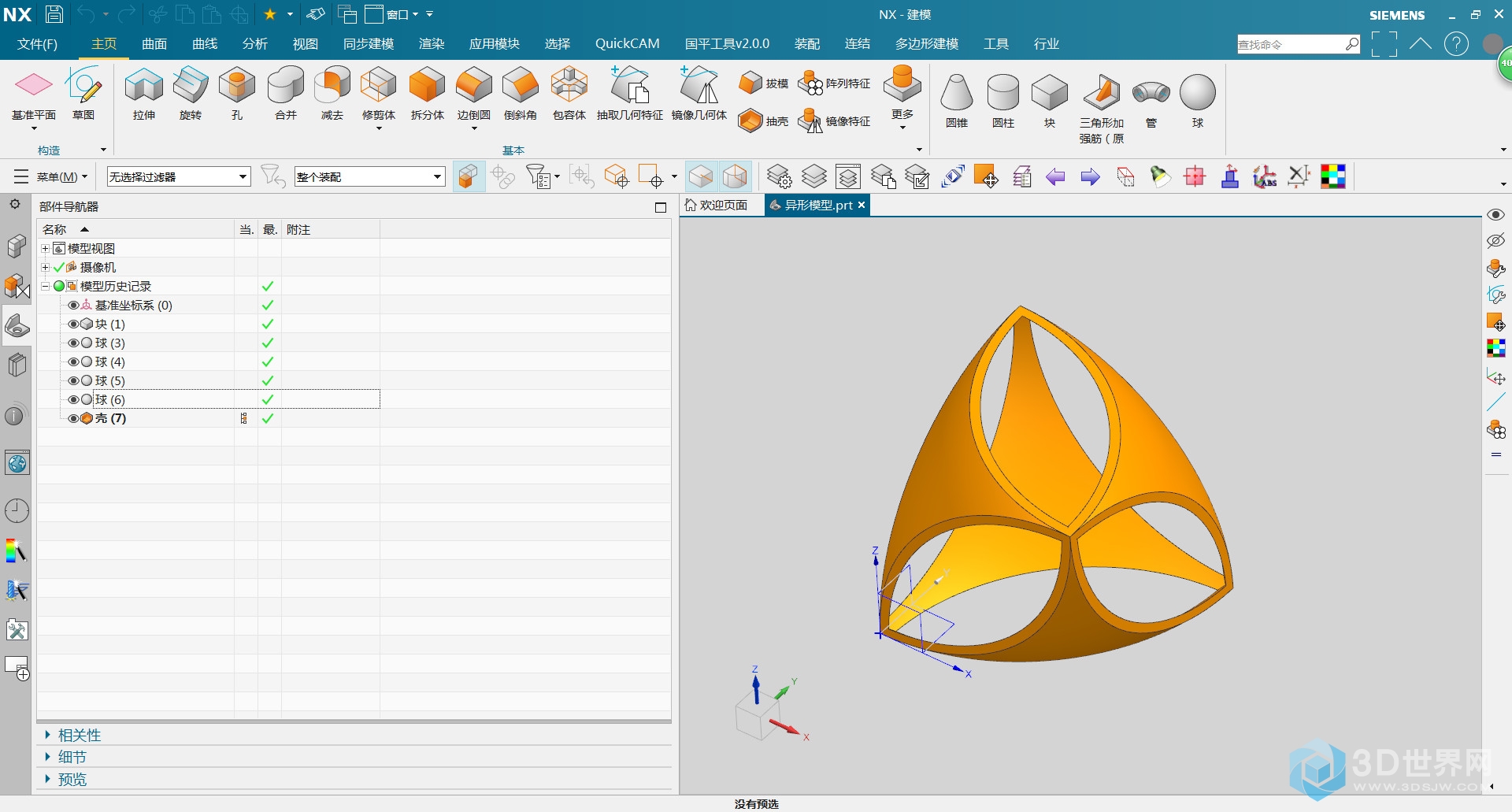This screenshot has width=1512, height=812.
Task: Toggle visibility of 壳 (7)
Action: (x=73, y=418)
